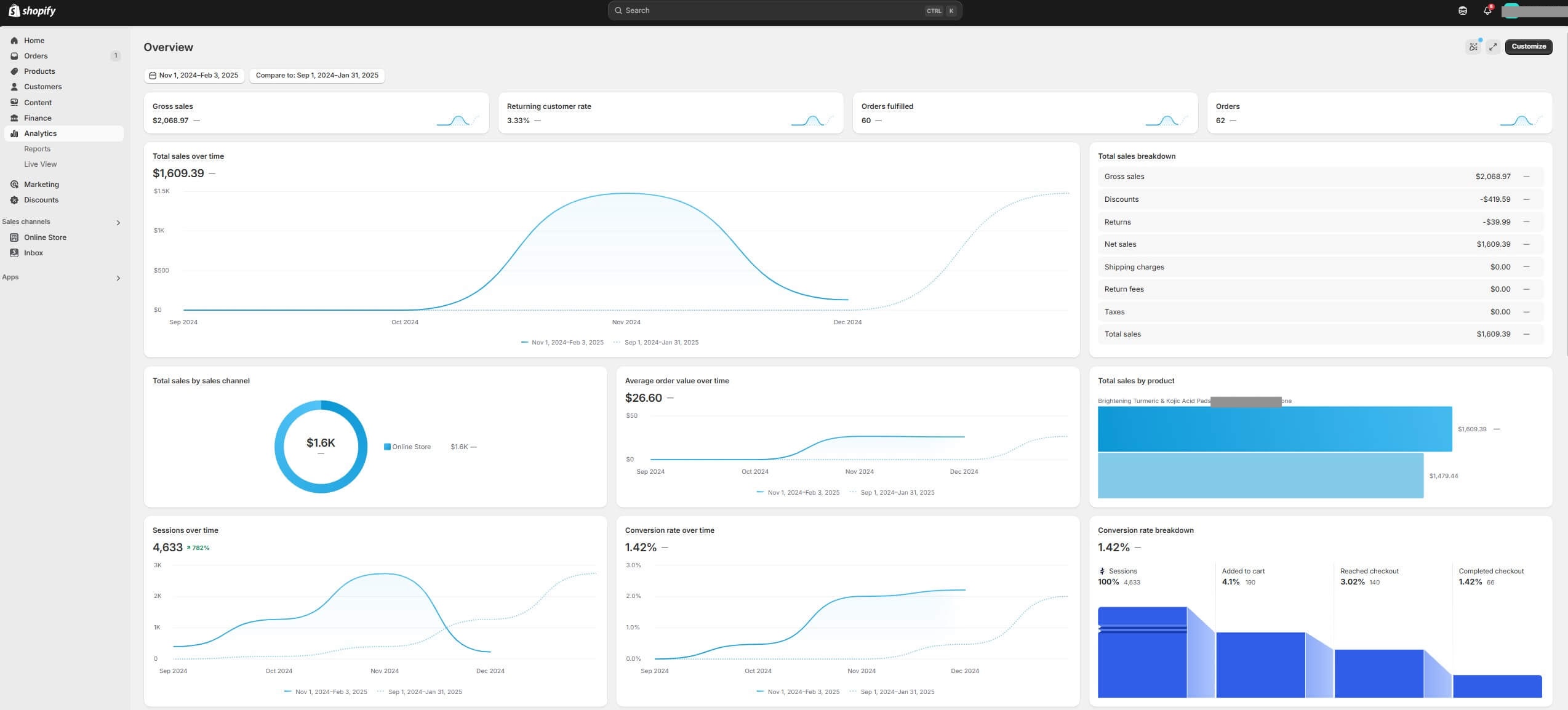This screenshot has width=1568, height=710.
Task: Open the notifications bell
Action: [1487, 10]
